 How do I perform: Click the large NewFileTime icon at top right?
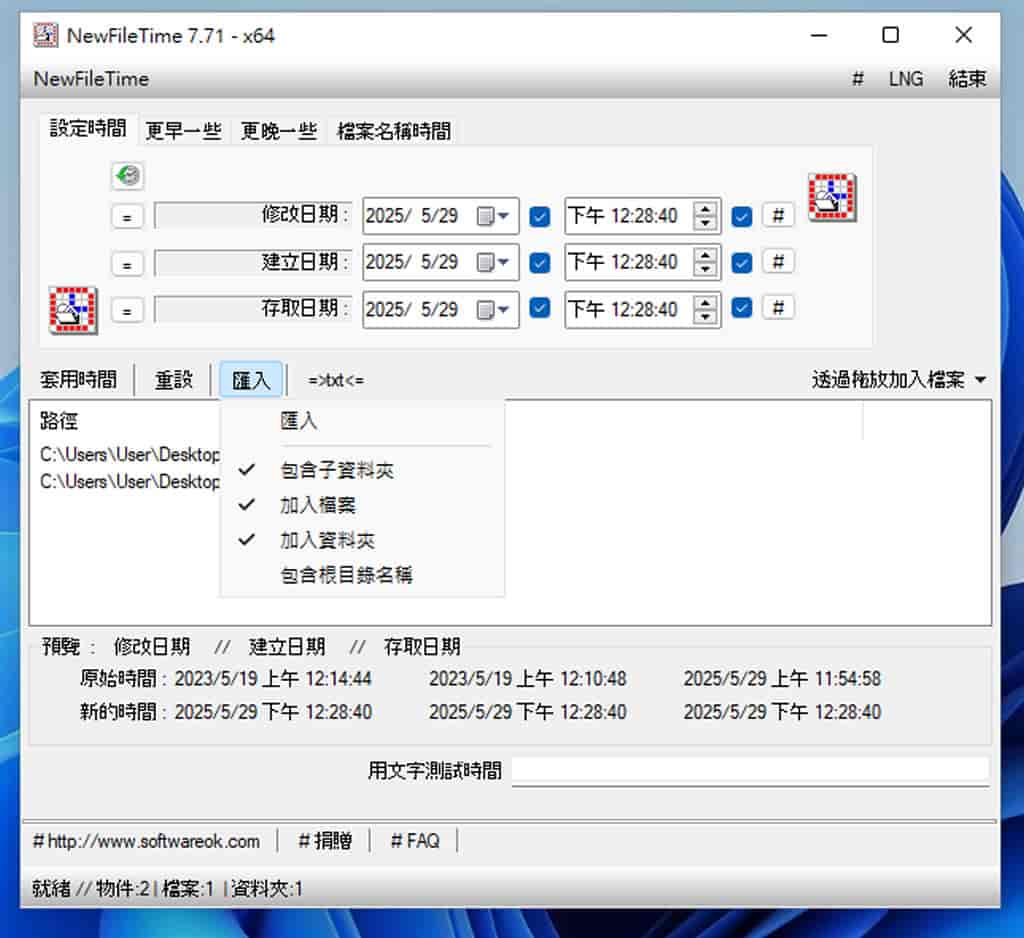point(832,197)
